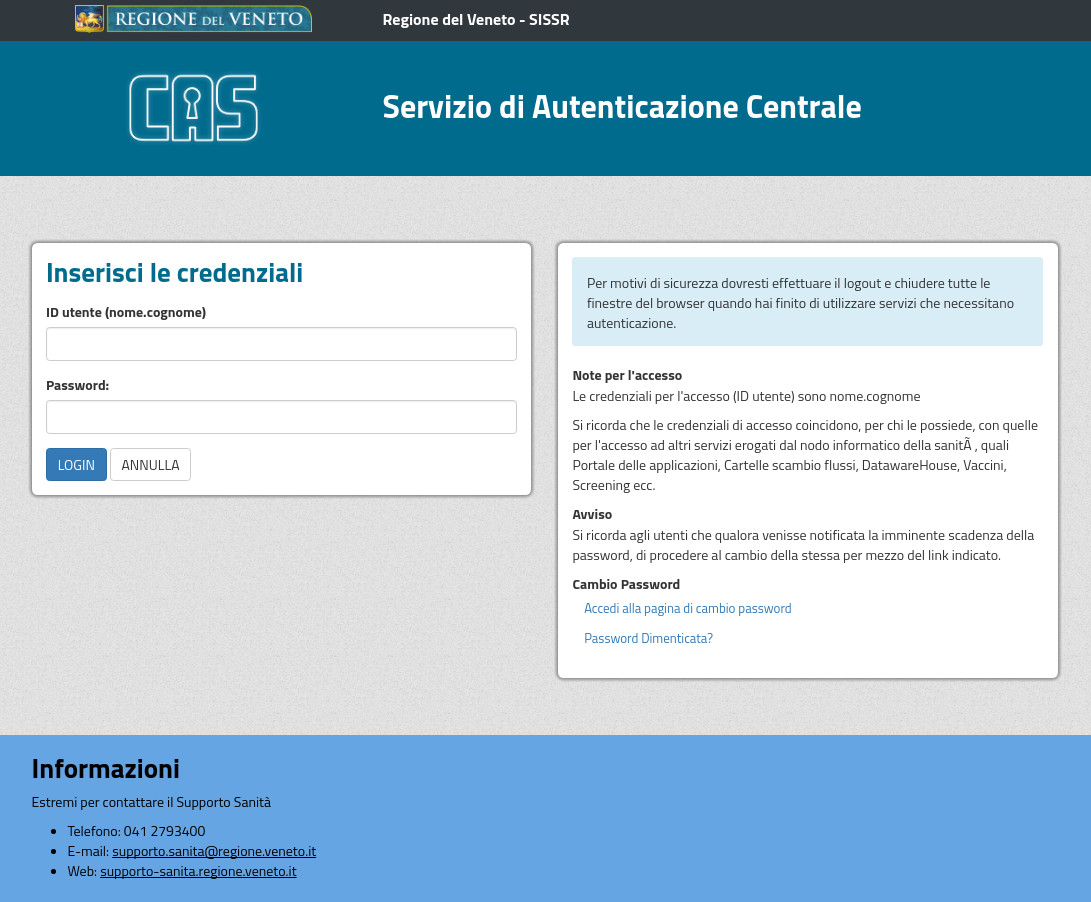Open the 'Password Dimenticata?' link

click(648, 638)
